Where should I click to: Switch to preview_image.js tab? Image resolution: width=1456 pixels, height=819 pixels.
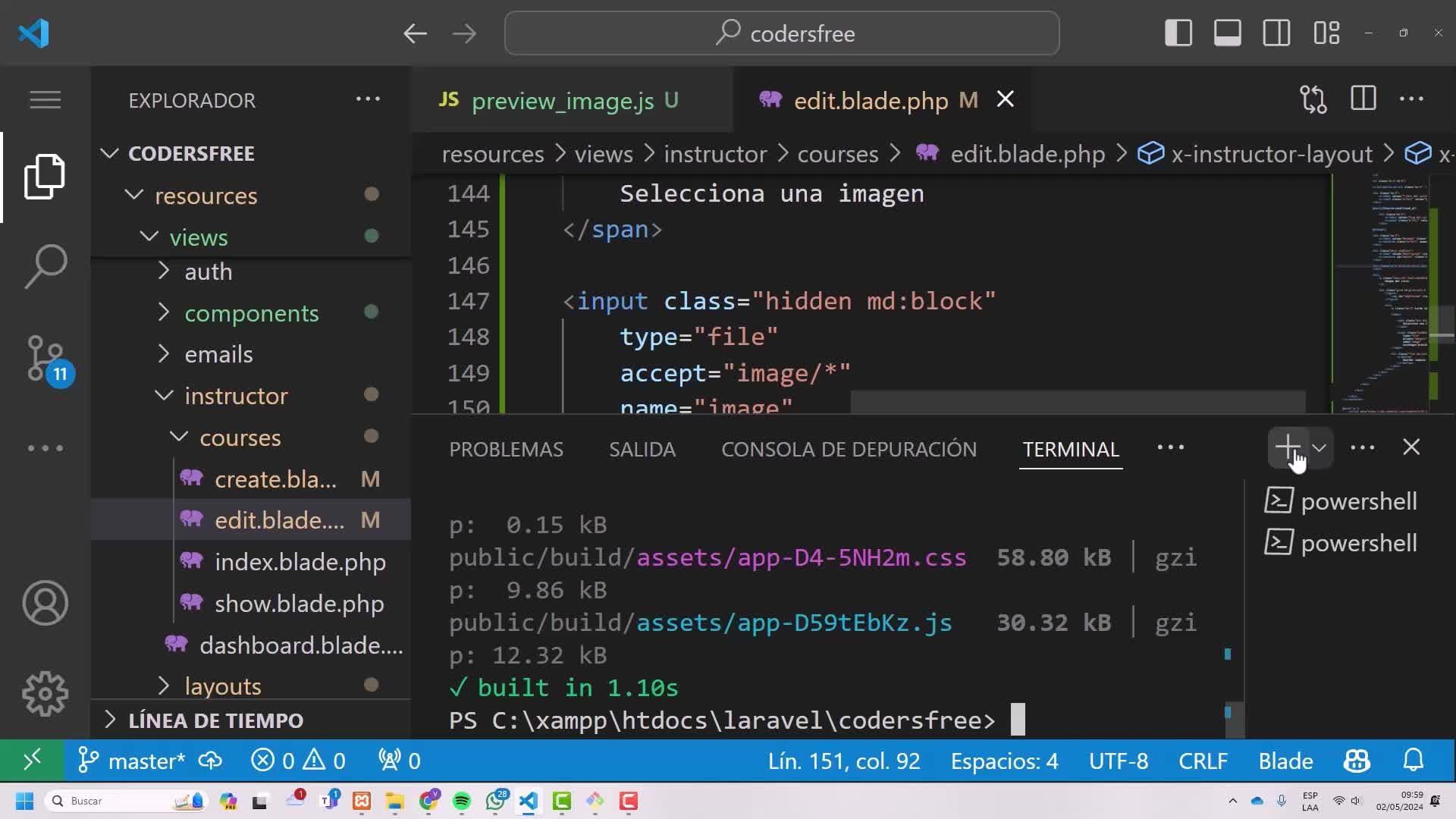pos(562,100)
